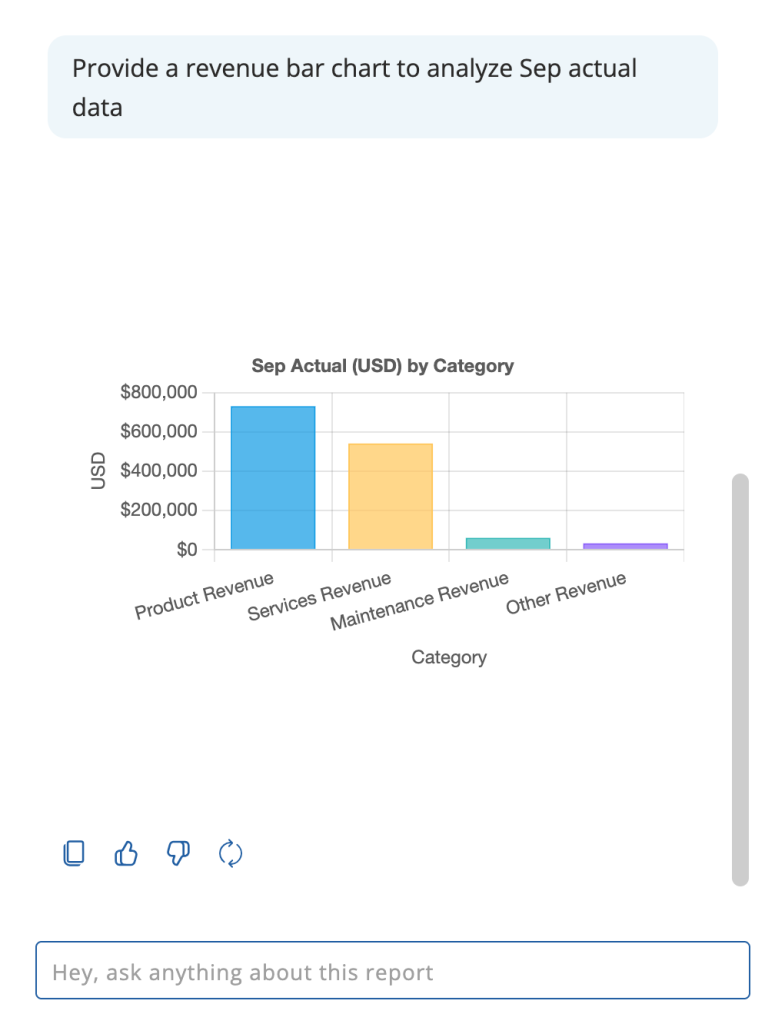
Task: Copy the chart response
Action: pyautogui.click(x=74, y=853)
